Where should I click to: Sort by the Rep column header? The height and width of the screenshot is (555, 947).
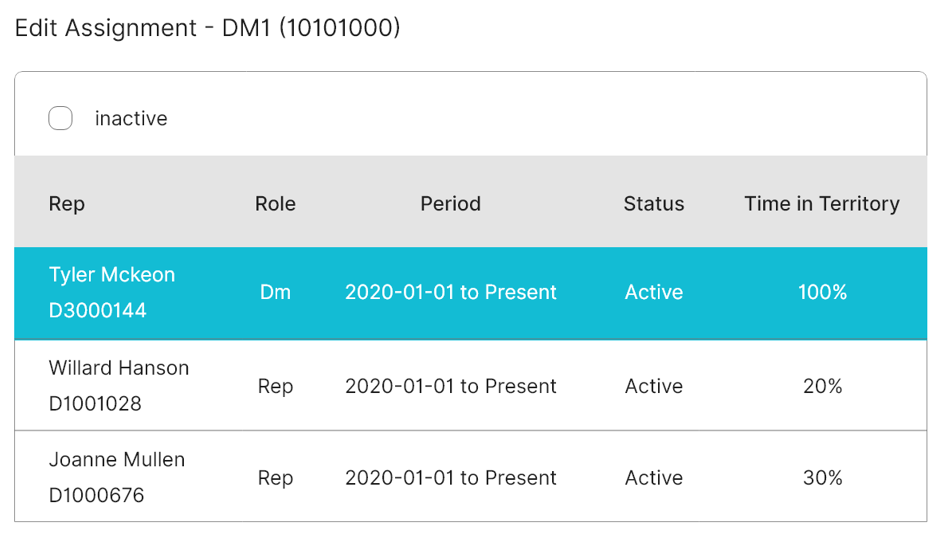(67, 204)
